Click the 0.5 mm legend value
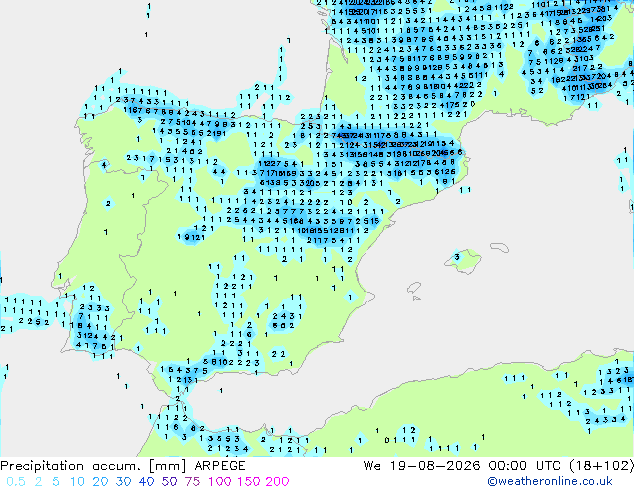The image size is (634, 490). 16,482
